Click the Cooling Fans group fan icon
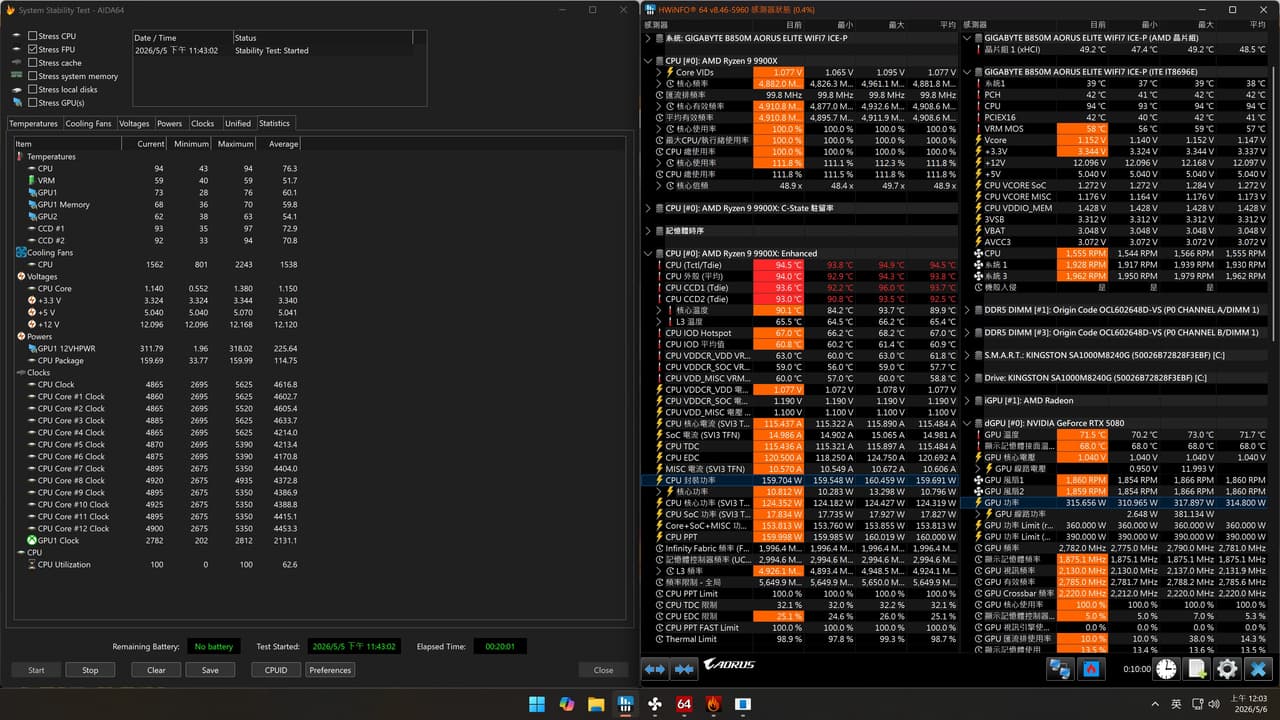Screen dimensions: 1280x720 coord(20,252)
